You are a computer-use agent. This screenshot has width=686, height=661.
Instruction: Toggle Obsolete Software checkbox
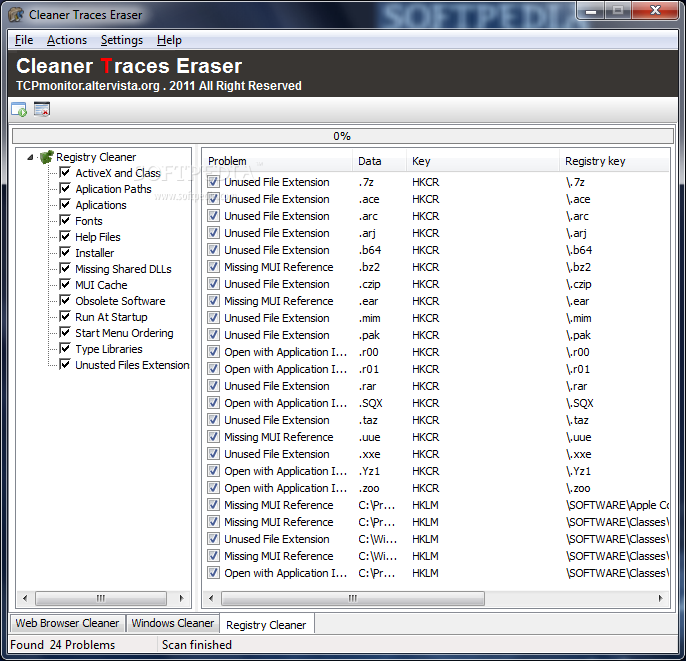click(65, 301)
